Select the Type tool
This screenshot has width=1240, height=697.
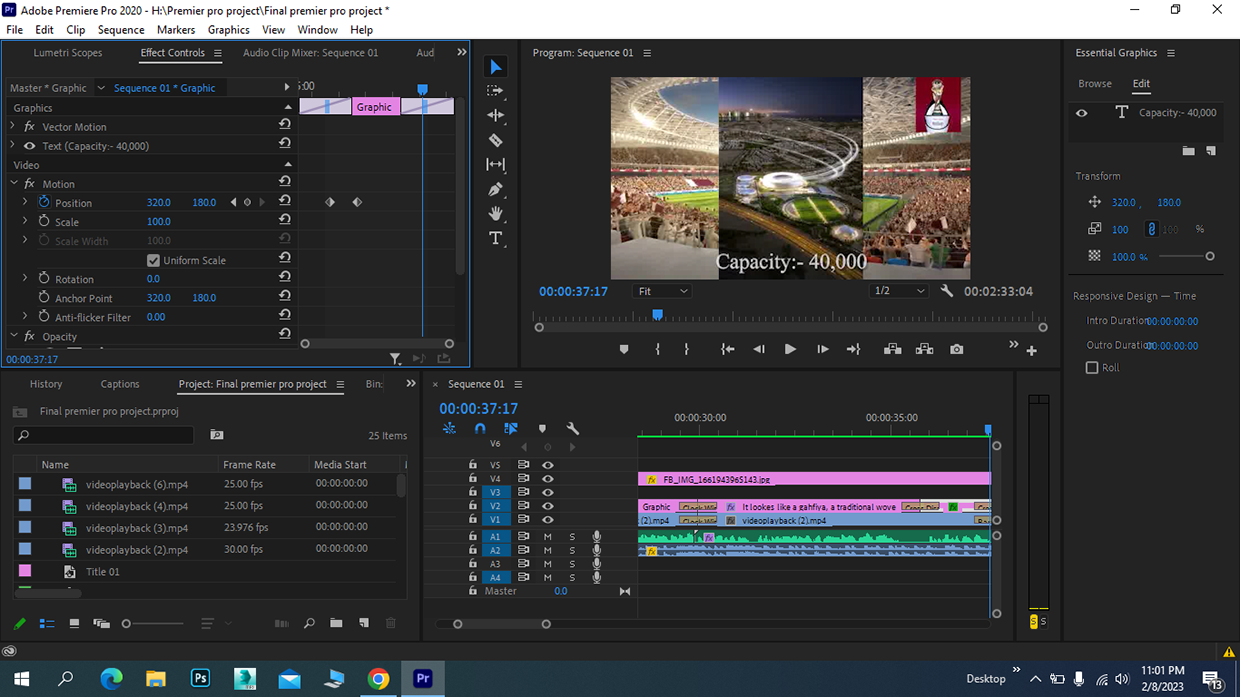tap(496, 238)
